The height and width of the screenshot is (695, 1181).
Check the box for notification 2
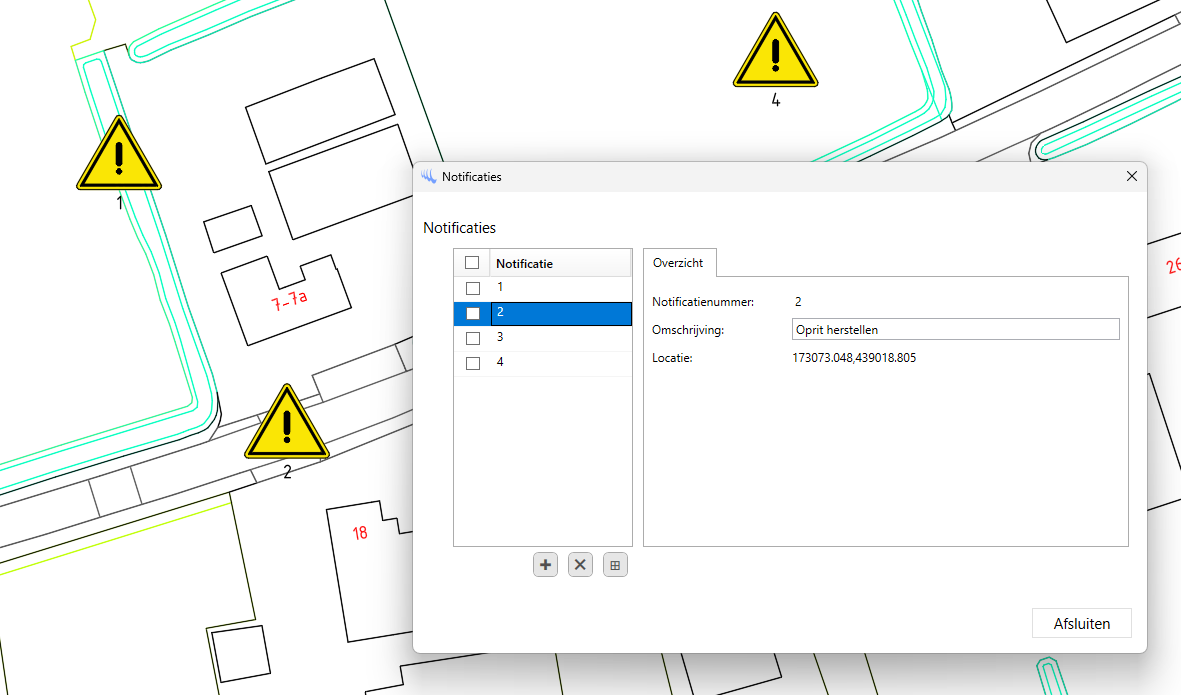coord(473,313)
